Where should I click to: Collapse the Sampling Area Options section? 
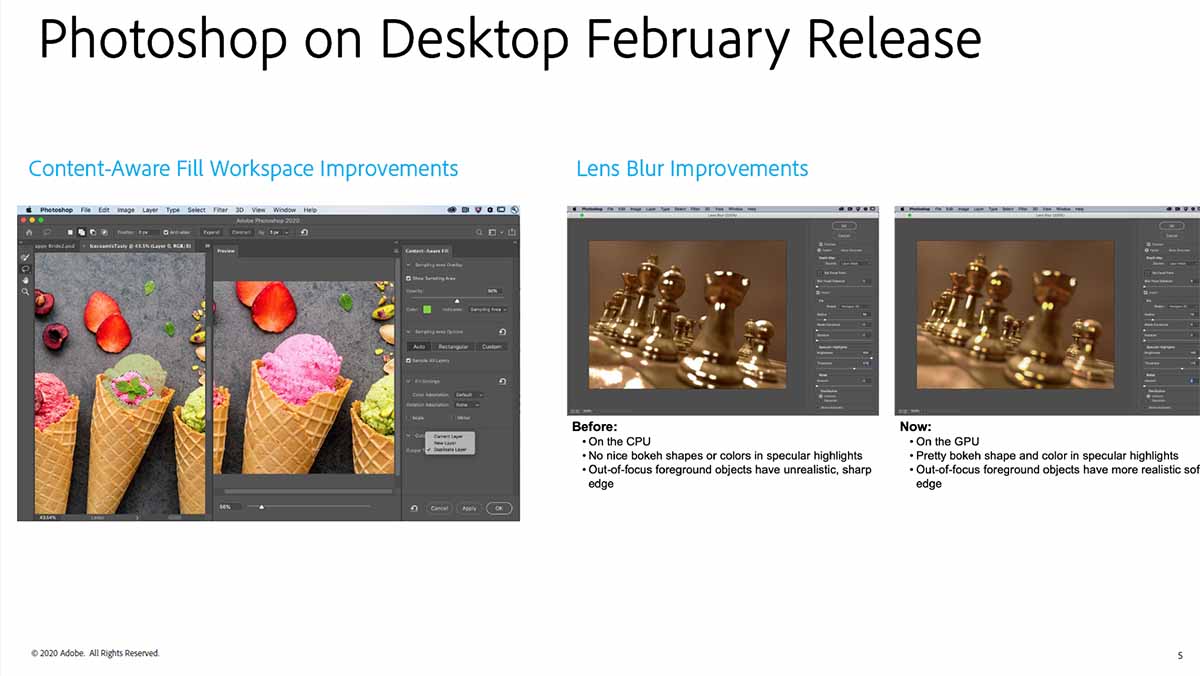pyautogui.click(x=408, y=332)
